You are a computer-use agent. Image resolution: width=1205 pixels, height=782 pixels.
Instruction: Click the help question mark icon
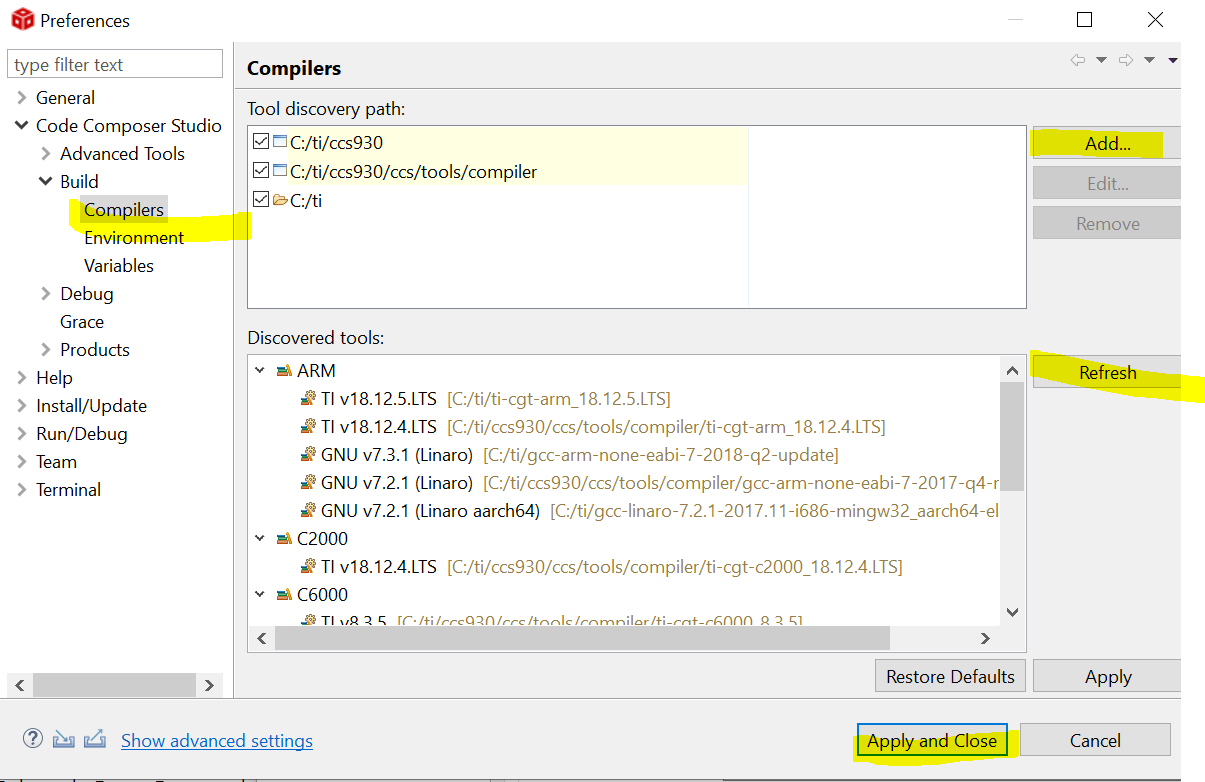pos(32,740)
